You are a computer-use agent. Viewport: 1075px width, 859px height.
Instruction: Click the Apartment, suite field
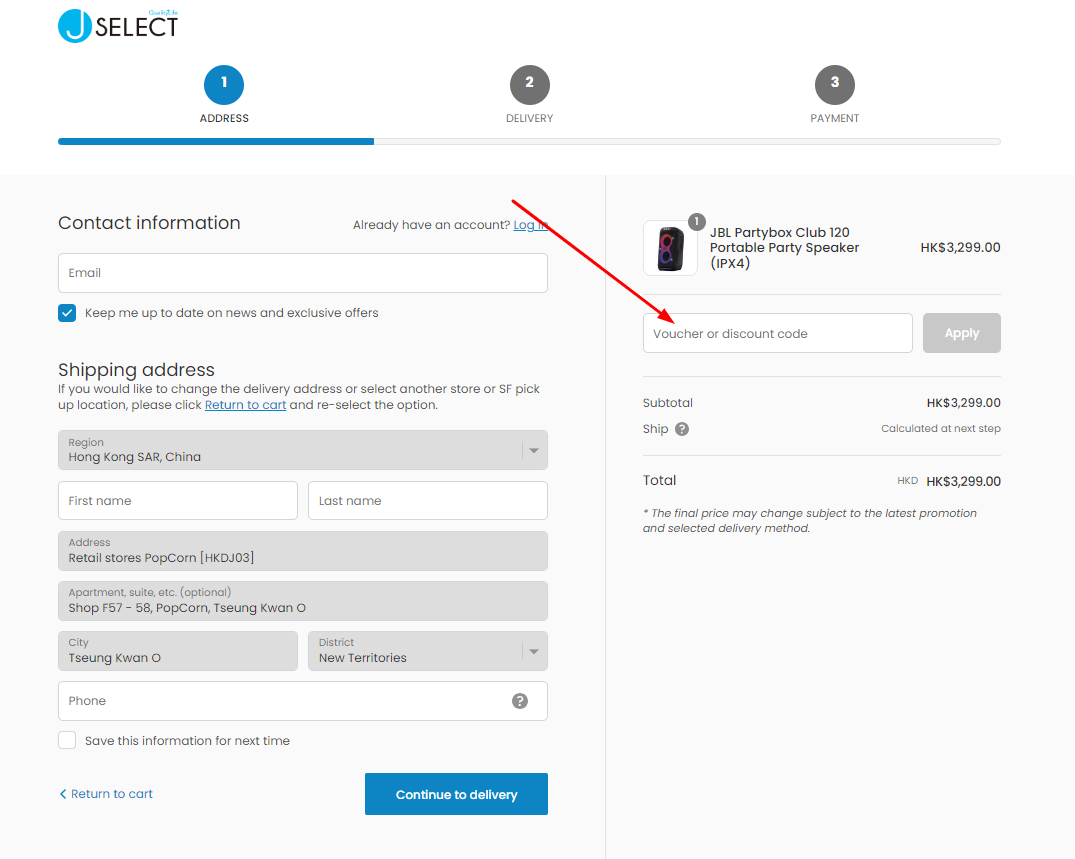click(302, 601)
